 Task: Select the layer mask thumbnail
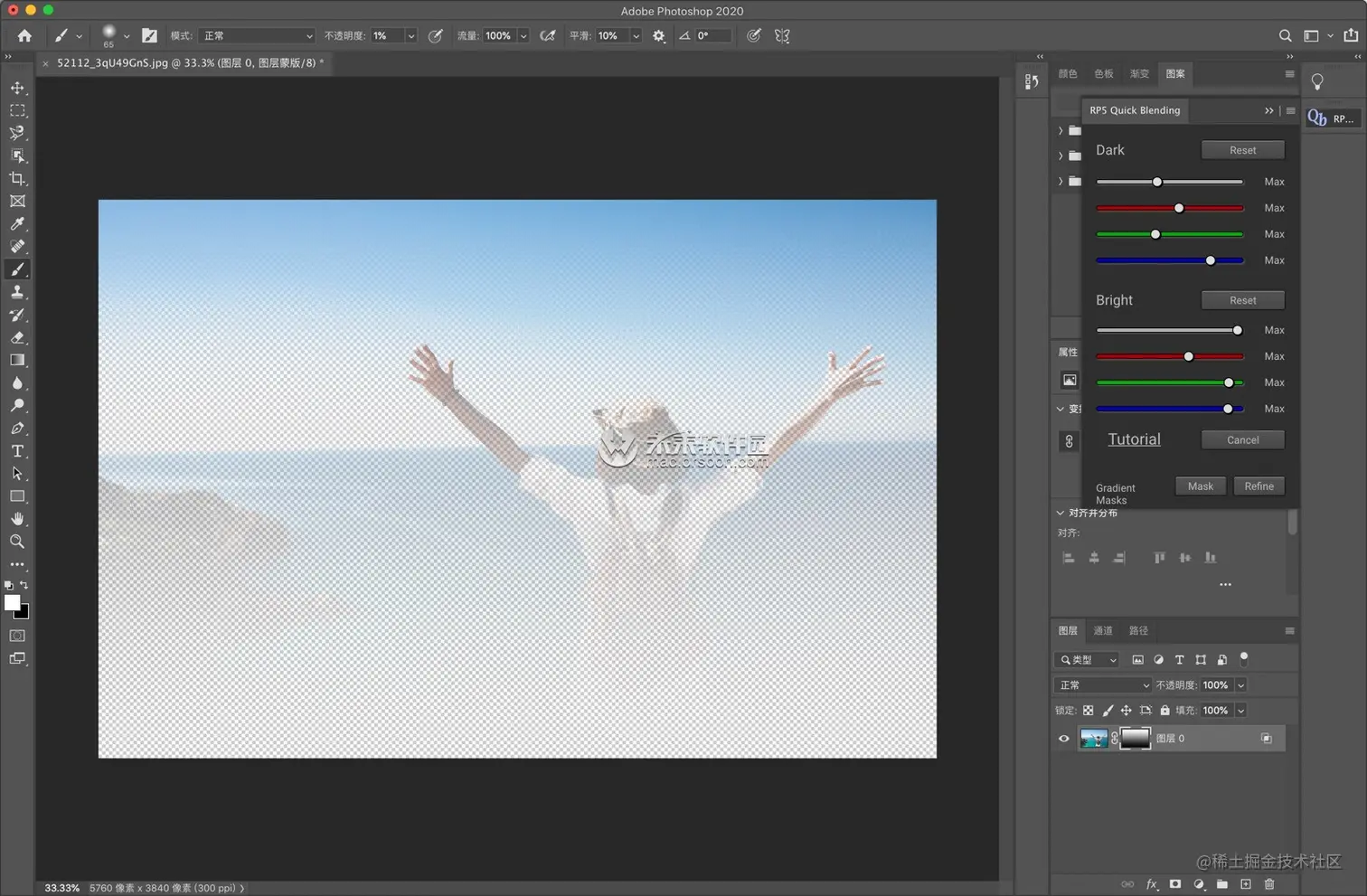[x=1136, y=739]
